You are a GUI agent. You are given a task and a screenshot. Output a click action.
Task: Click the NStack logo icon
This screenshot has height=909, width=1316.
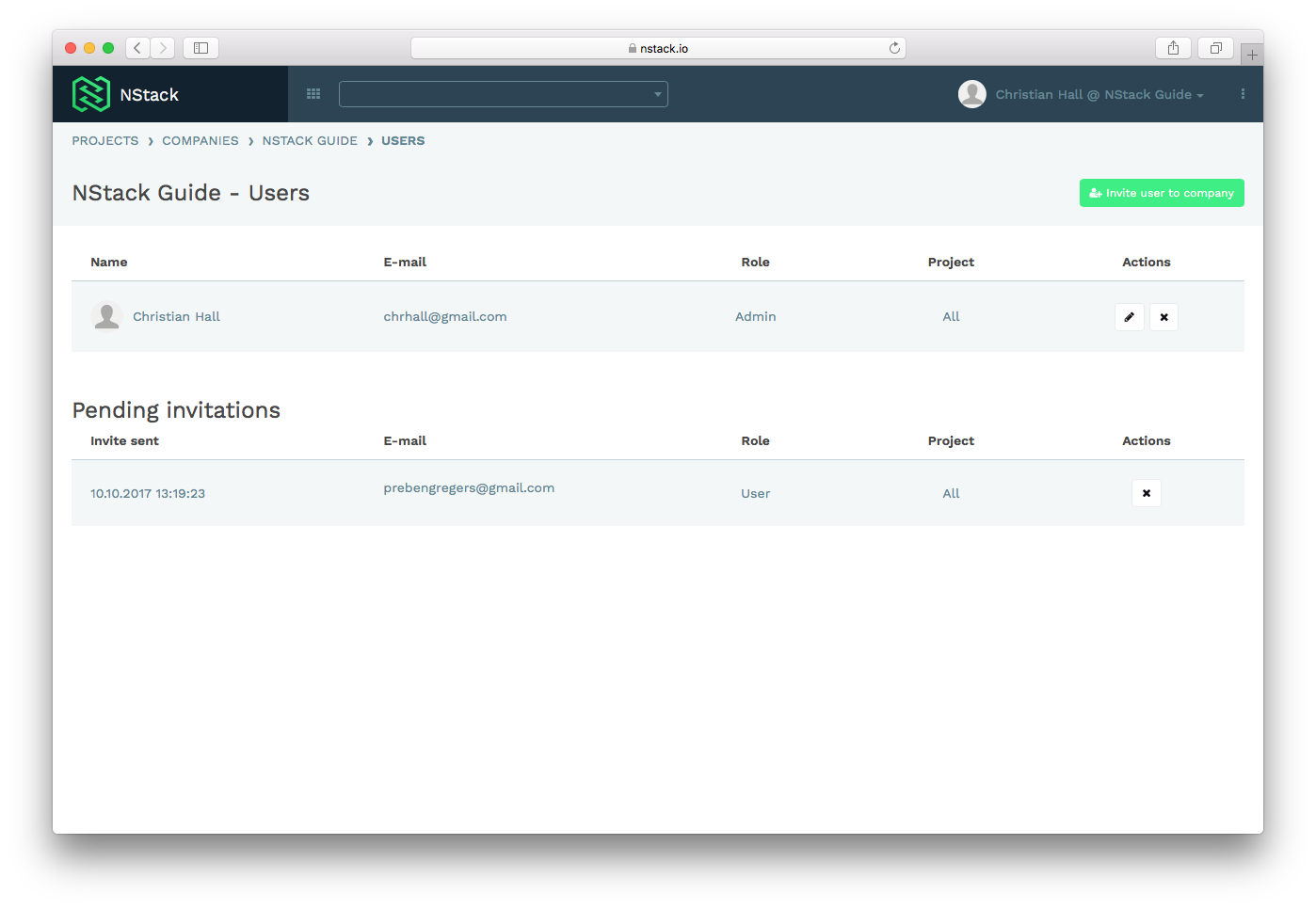(x=91, y=94)
